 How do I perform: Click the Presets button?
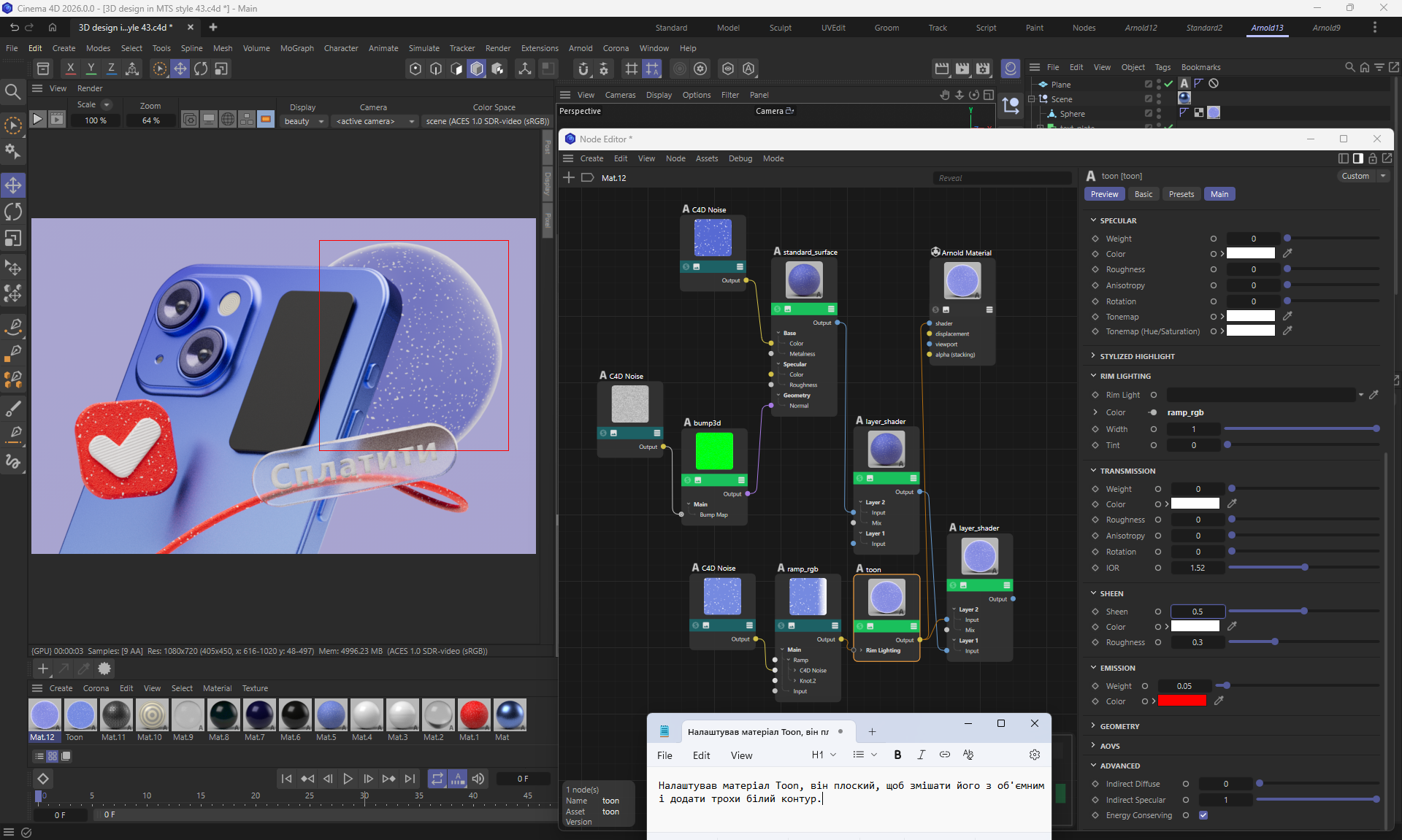tap(1181, 194)
